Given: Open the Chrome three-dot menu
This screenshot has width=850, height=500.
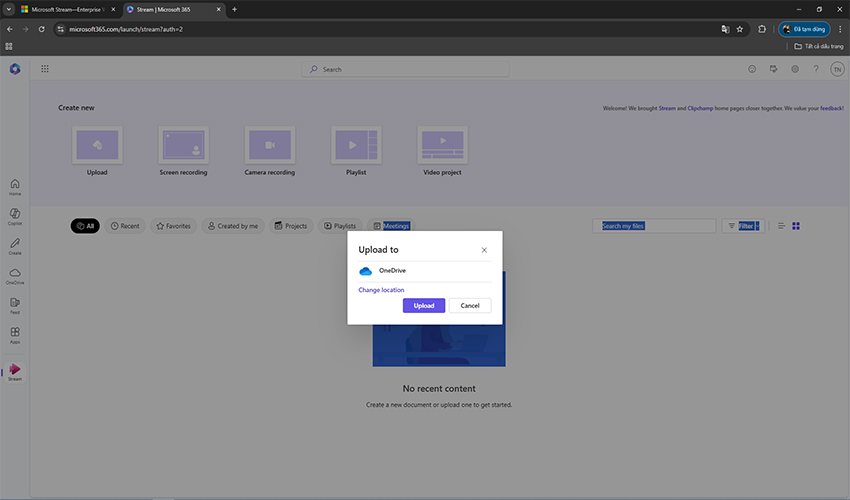Looking at the screenshot, I should [x=840, y=29].
